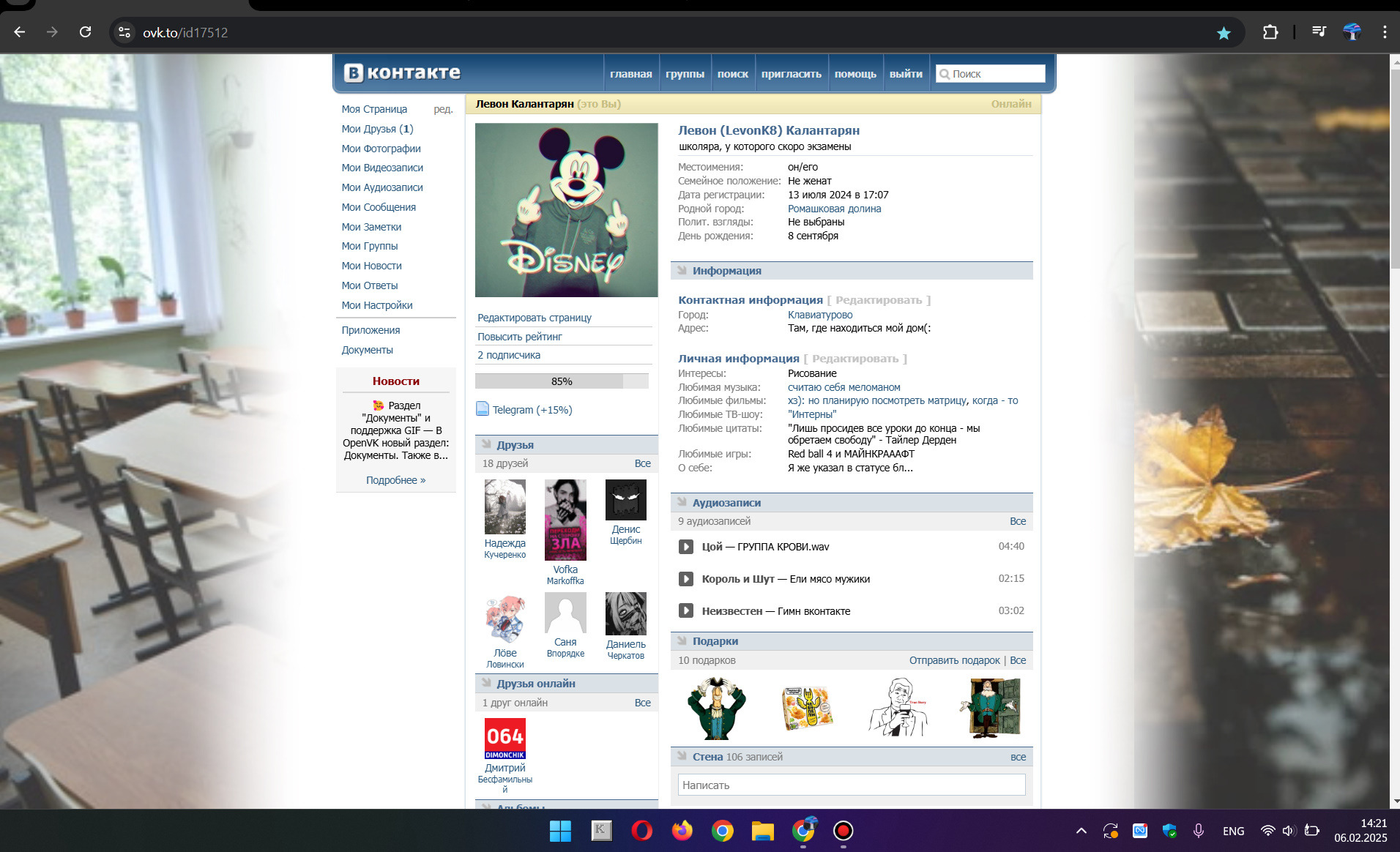The width and height of the screenshot is (1400, 852).
Task: Play Король и Шут — Ели мясо мужики
Action: 685,579
